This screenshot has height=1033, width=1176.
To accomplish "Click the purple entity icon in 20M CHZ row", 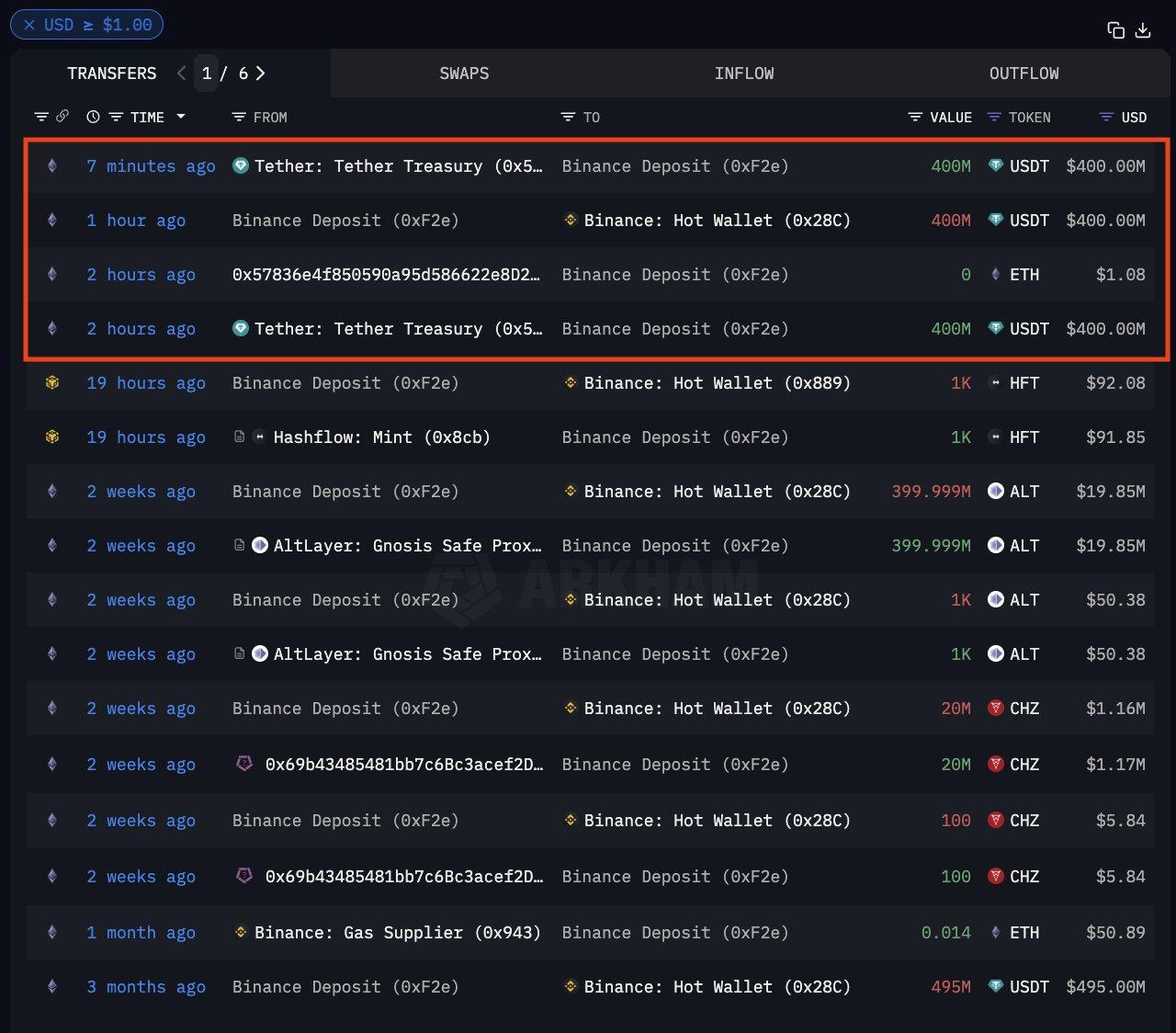I will pos(244,764).
